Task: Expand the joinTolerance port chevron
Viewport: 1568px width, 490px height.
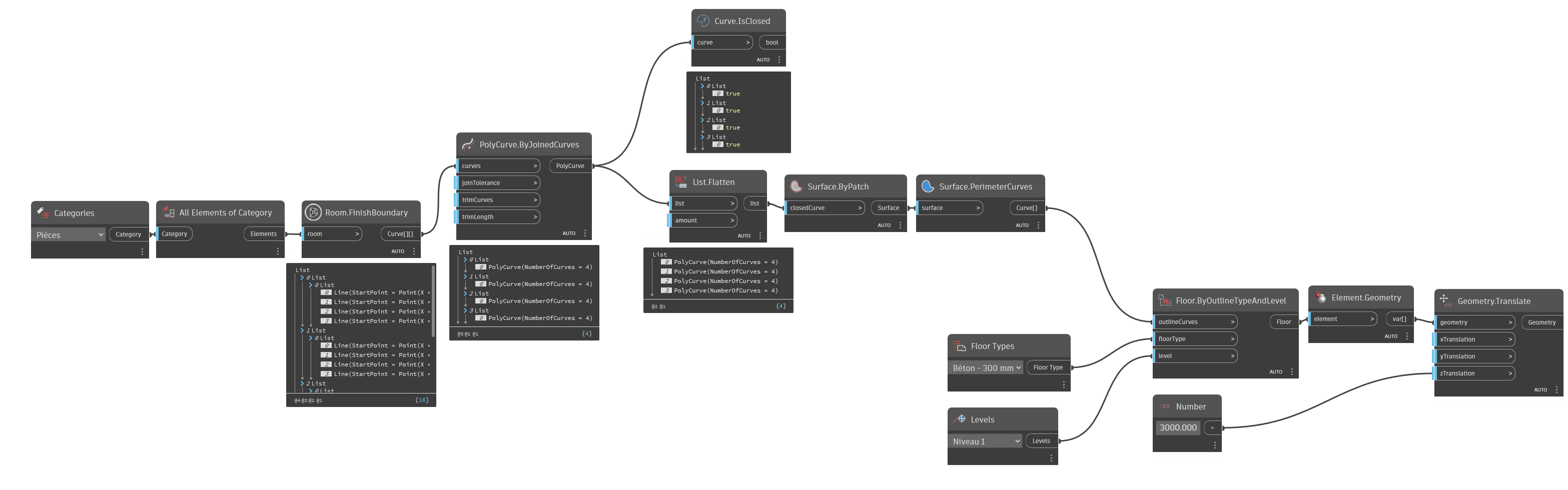Action: point(535,182)
